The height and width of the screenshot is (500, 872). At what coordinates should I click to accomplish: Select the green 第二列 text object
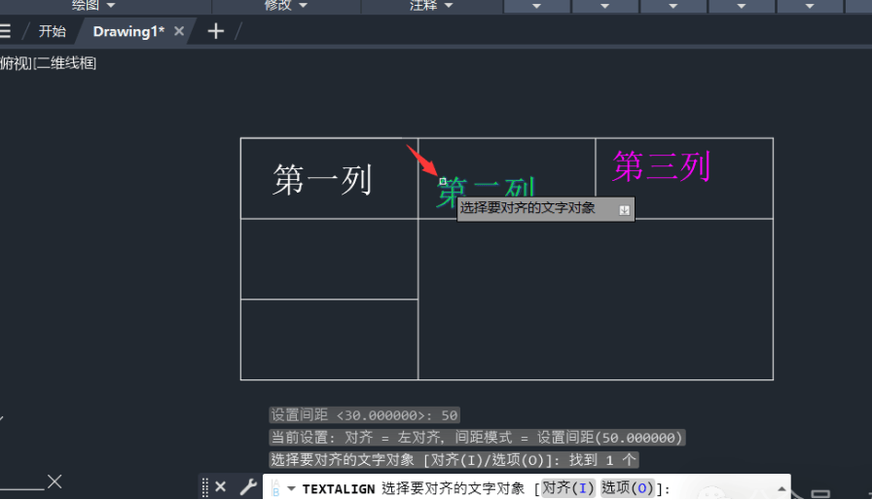487,191
